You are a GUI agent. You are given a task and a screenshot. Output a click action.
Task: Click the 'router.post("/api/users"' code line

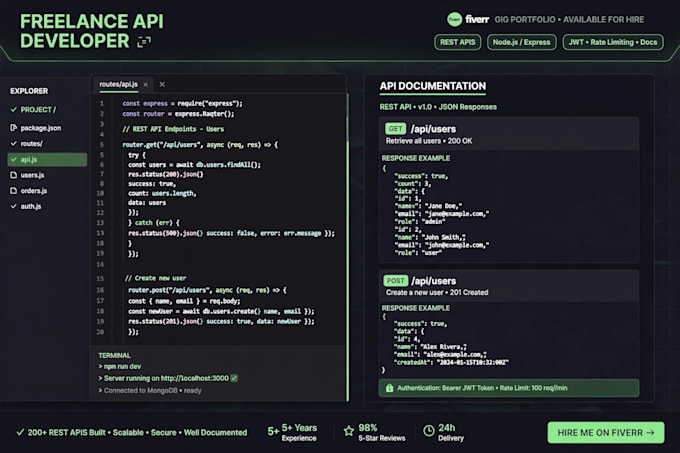[207, 290]
